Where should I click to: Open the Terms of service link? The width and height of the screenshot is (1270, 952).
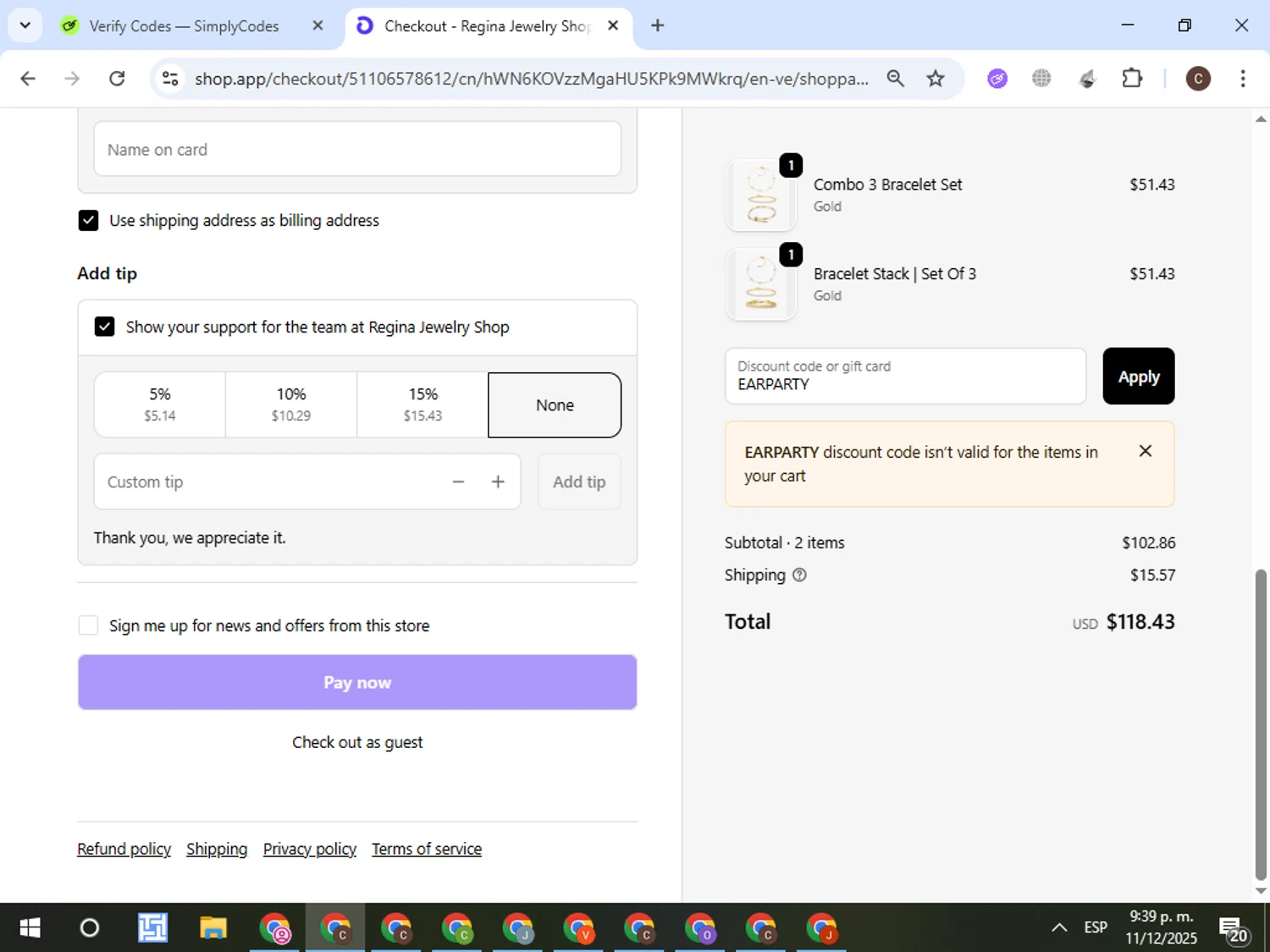[x=427, y=849]
